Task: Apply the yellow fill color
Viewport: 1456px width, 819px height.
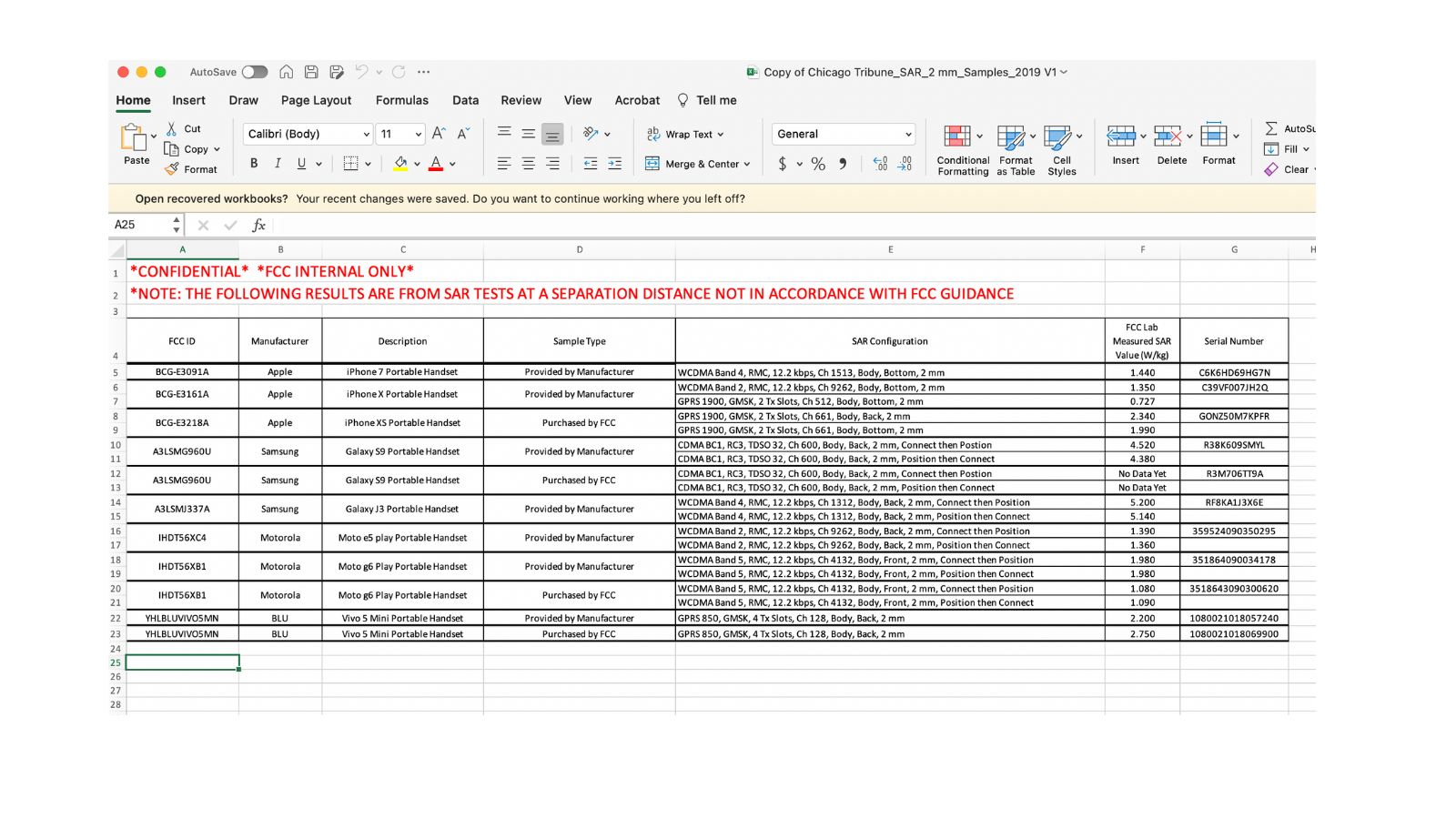Action: pos(400,164)
